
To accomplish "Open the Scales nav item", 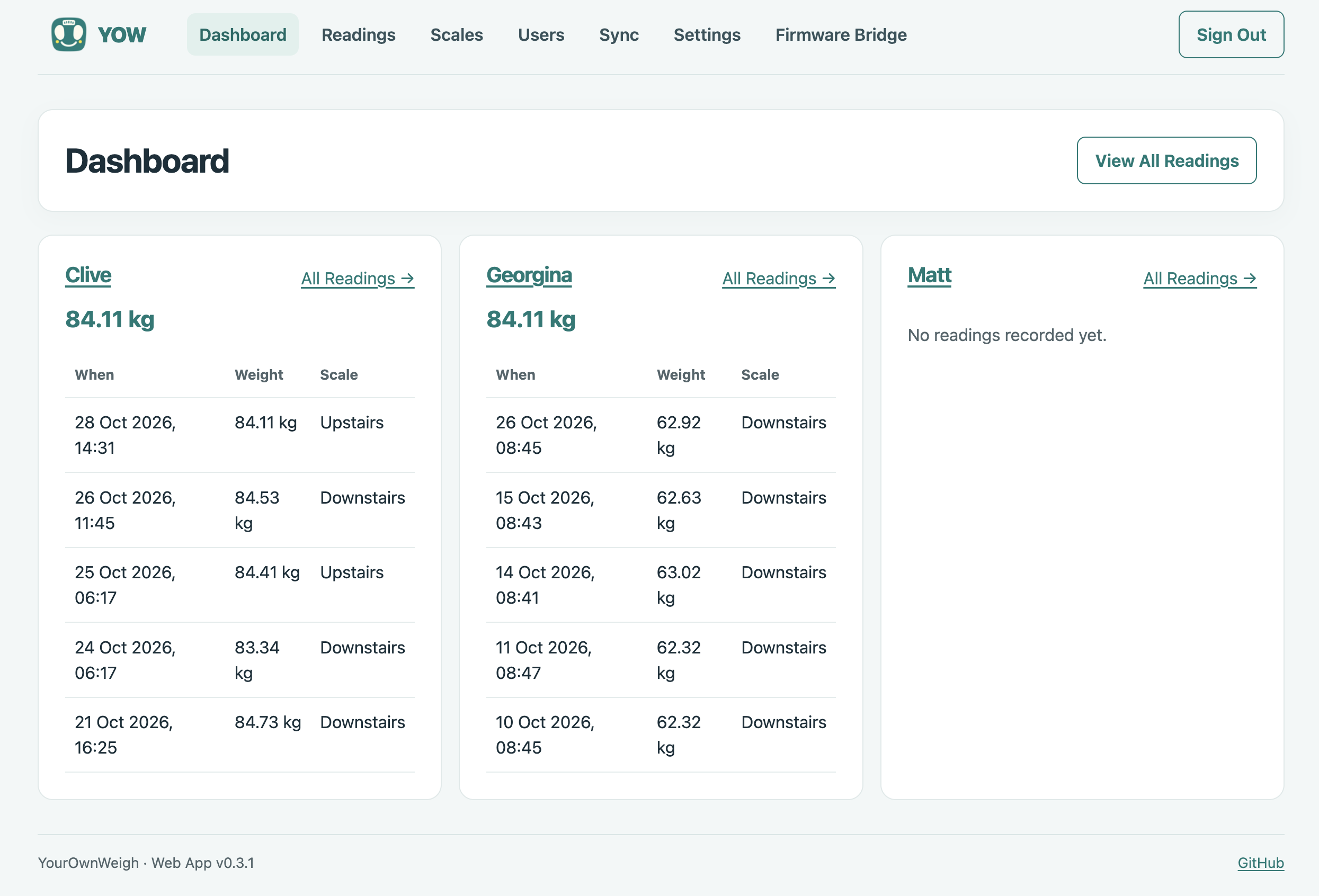I will tap(456, 34).
